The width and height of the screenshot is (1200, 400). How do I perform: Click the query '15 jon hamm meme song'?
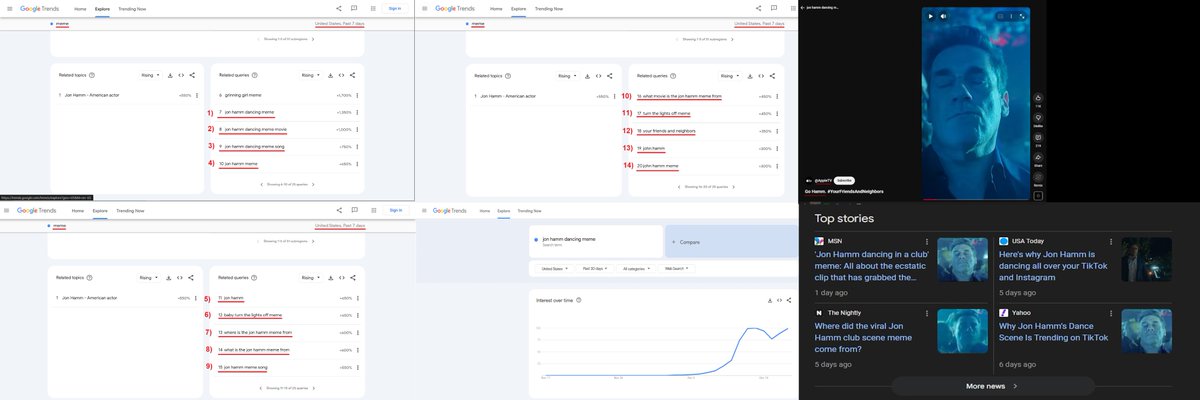[x=243, y=367]
